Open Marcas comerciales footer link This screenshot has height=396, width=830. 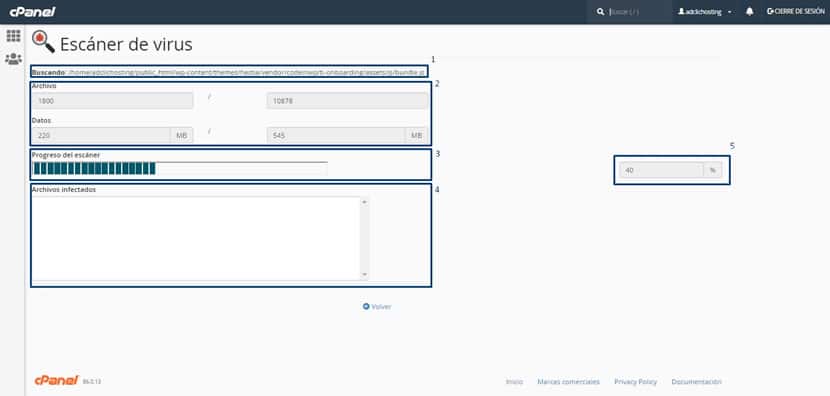coord(569,382)
